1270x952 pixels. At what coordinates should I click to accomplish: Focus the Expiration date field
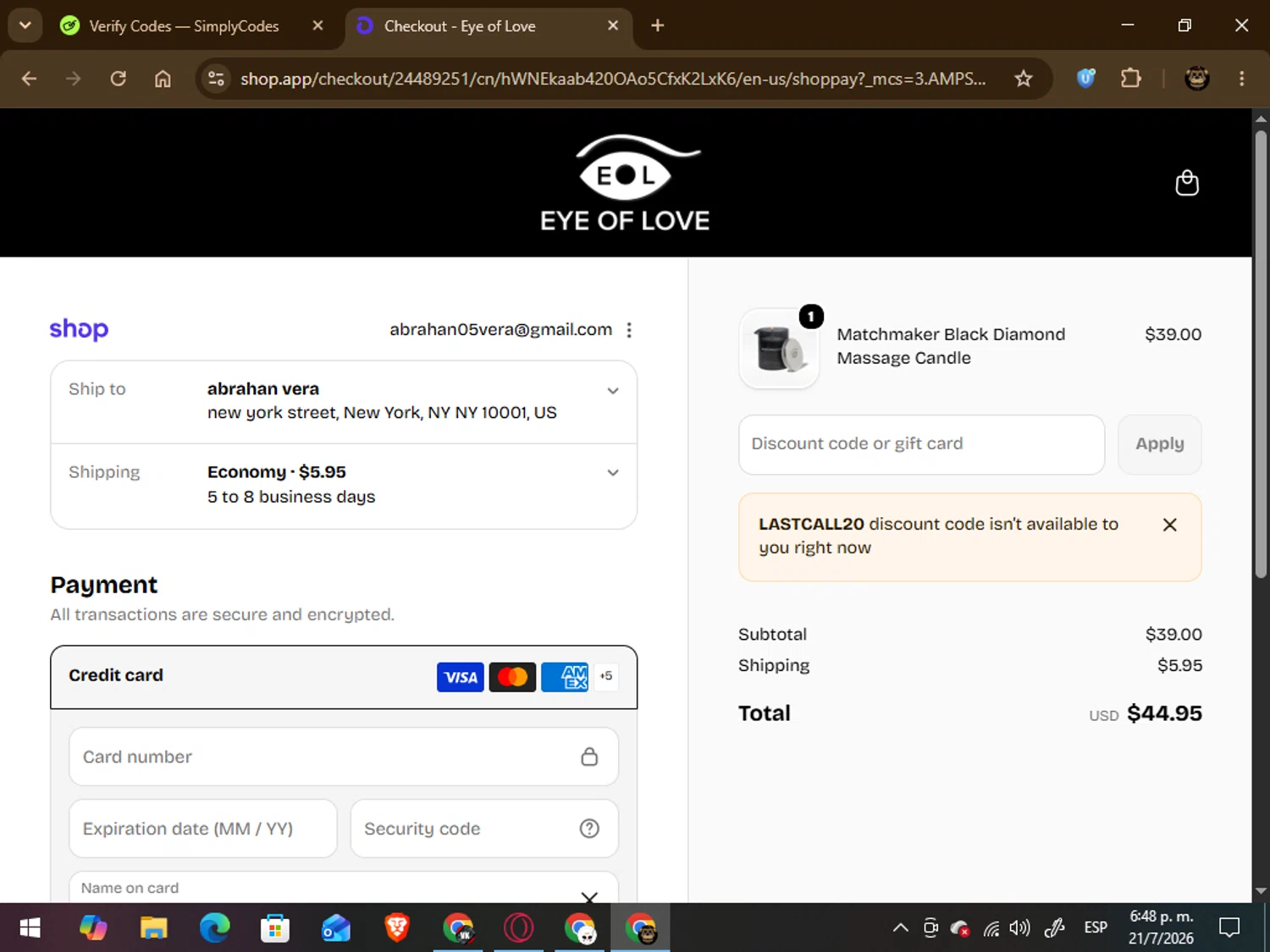point(203,828)
